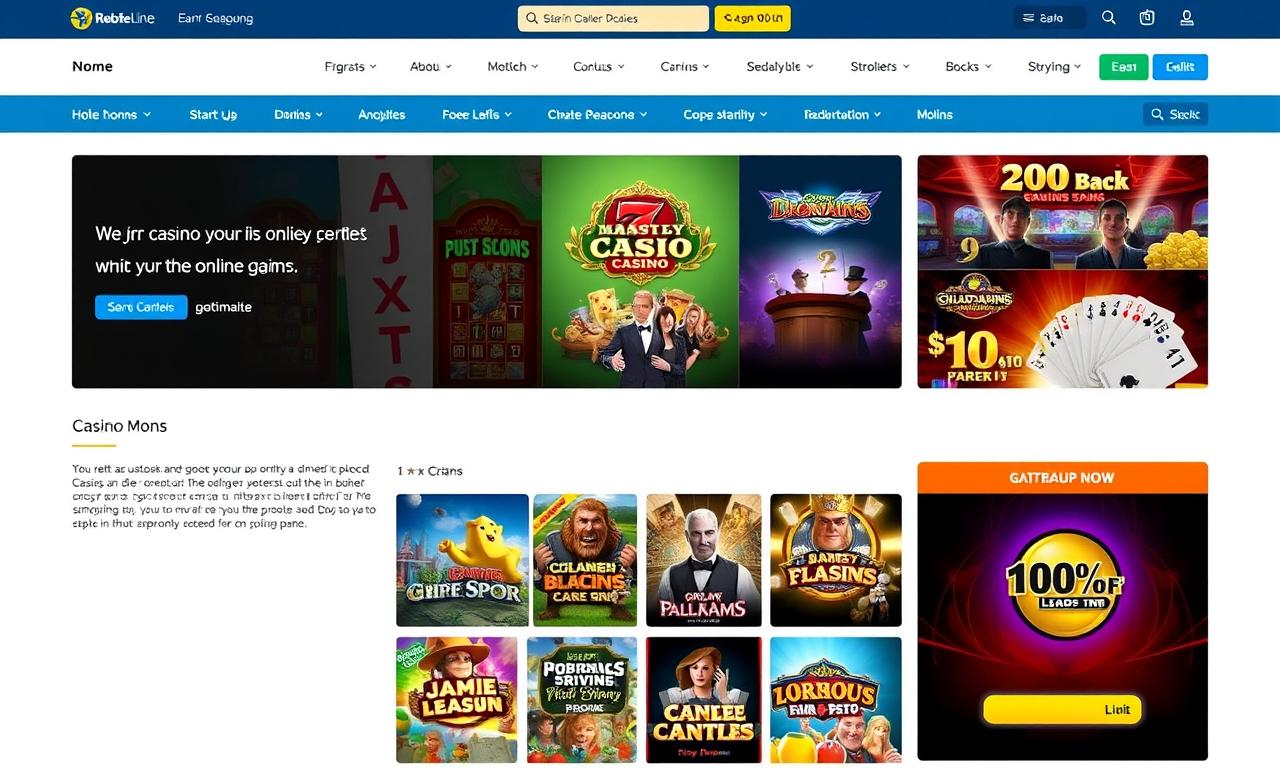Expand the Frgrats dropdown menu
Screen dimensions: 1280x768
[351, 66]
